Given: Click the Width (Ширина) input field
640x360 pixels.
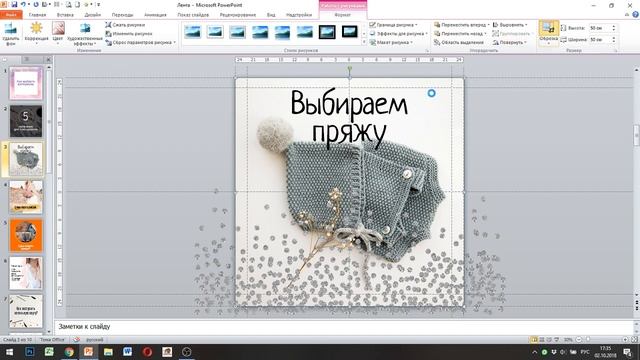Looking at the screenshot, I should pos(600,40).
